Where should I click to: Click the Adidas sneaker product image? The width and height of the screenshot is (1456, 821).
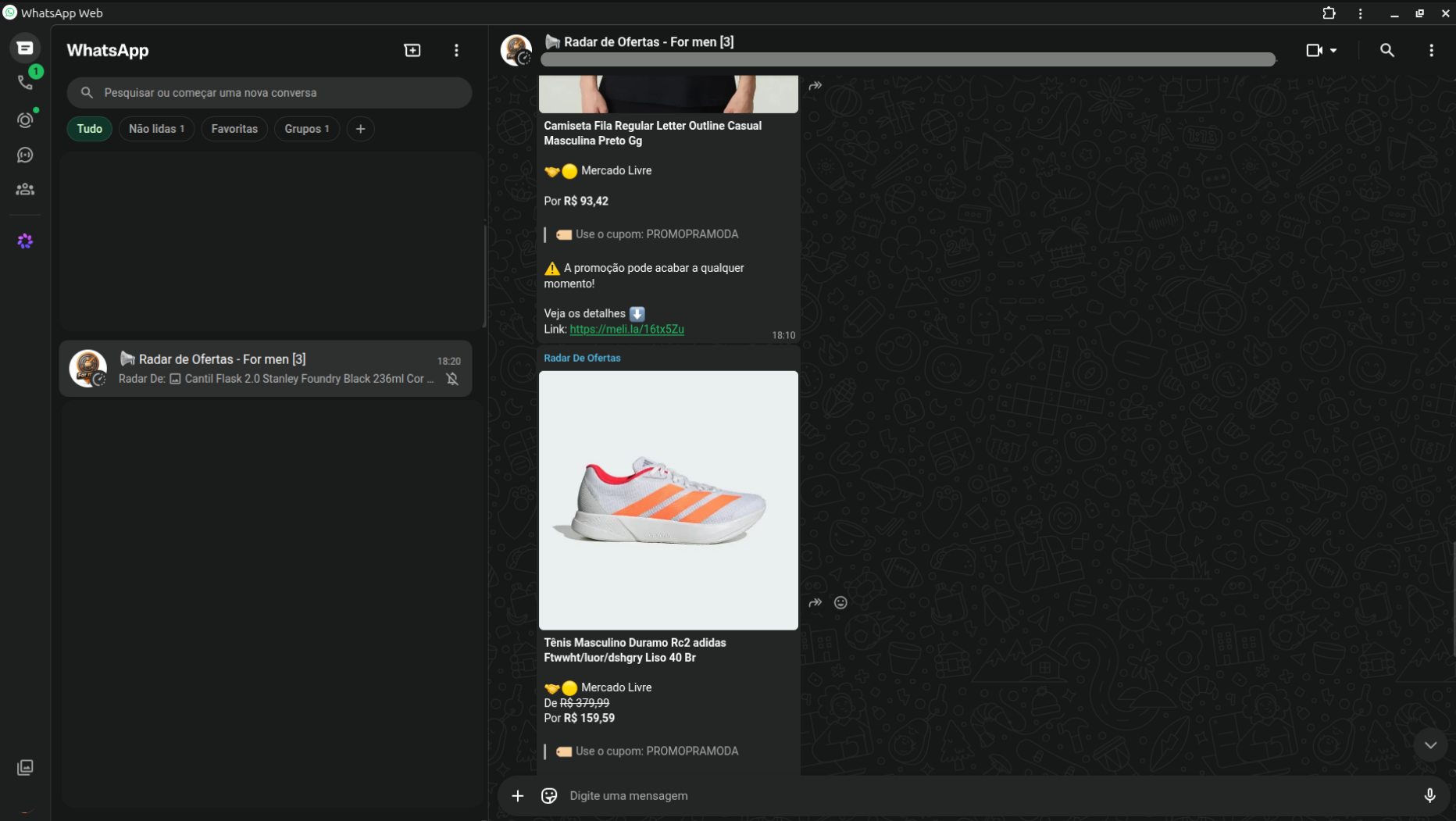(x=669, y=500)
